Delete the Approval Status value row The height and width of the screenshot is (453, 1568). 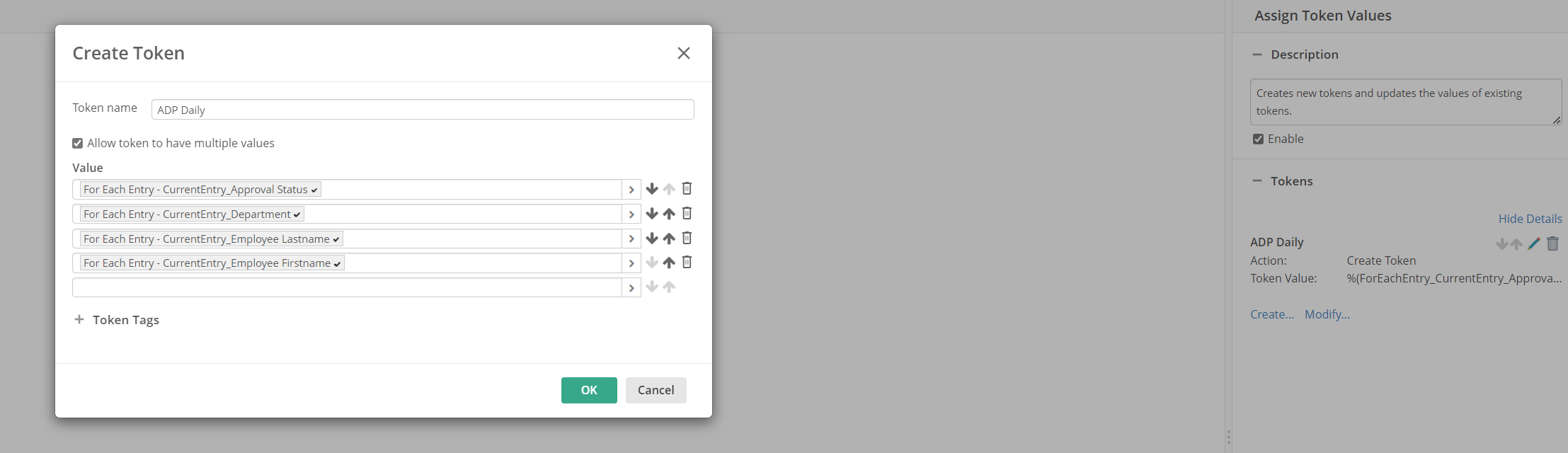(687, 189)
